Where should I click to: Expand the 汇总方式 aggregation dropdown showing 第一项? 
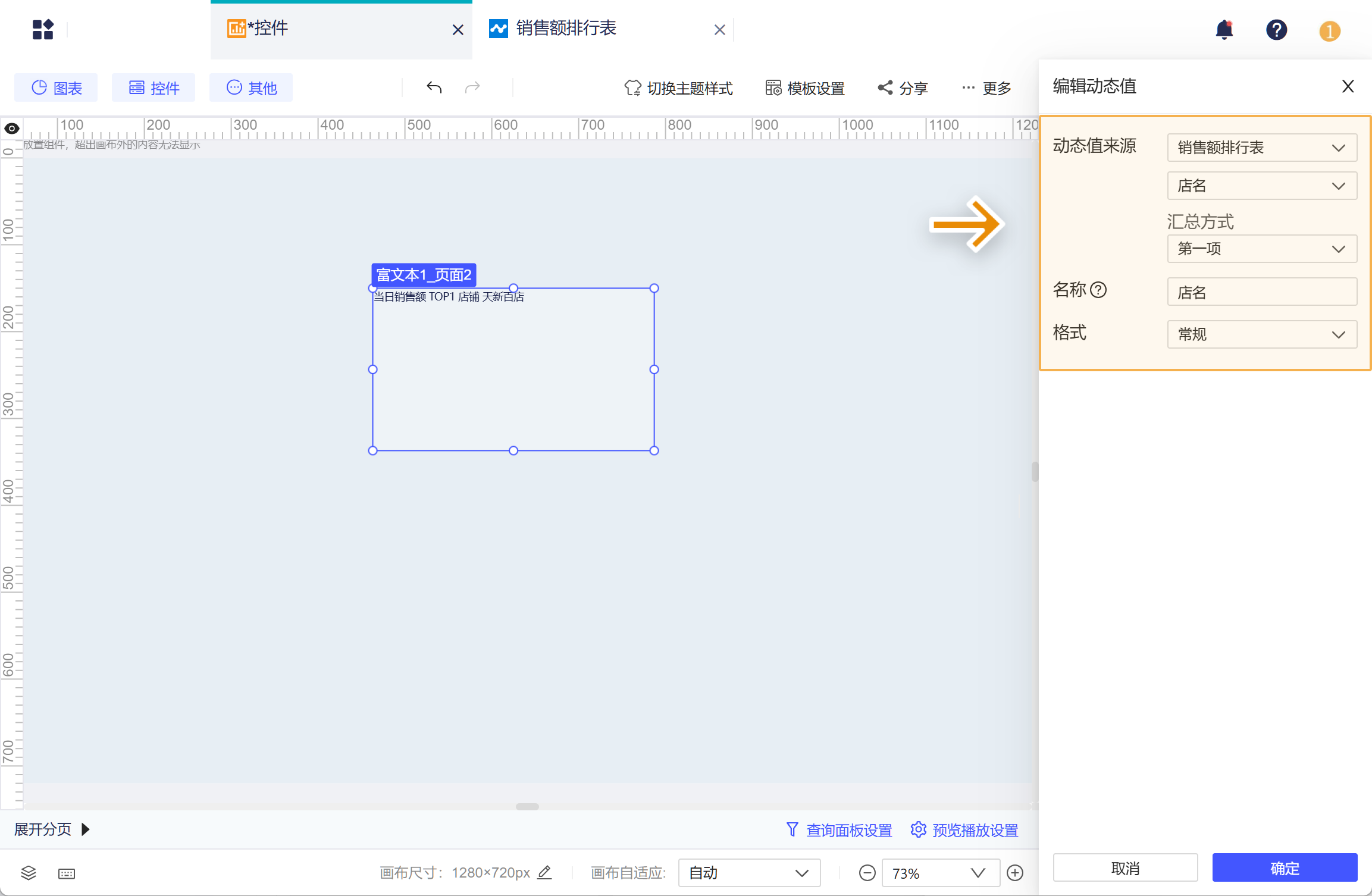(1261, 249)
